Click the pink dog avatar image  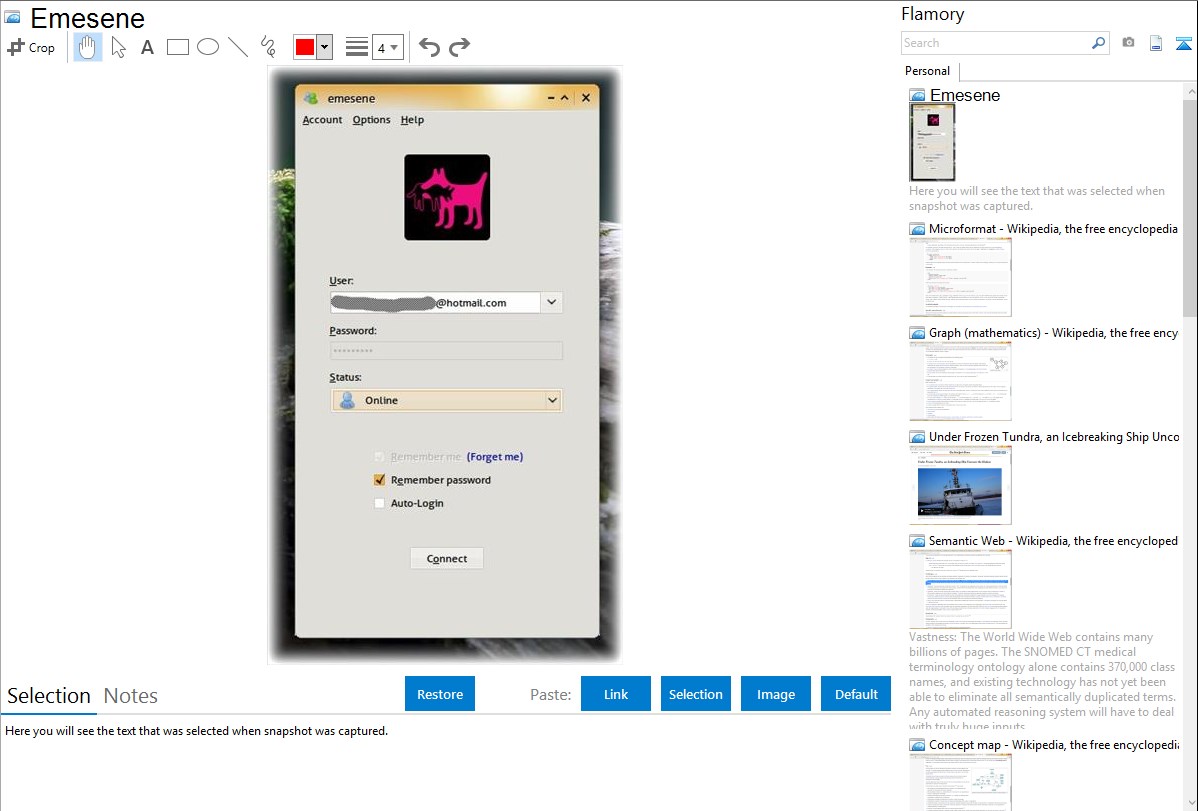click(x=447, y=197)
